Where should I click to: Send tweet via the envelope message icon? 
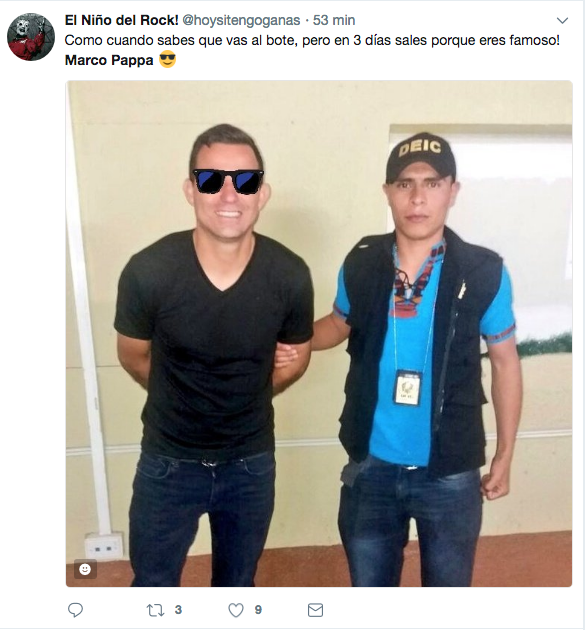[x=315, y=610]
